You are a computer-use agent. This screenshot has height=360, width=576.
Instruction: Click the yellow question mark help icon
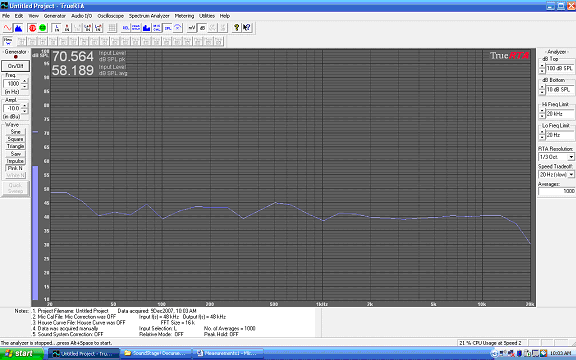(237, 28)
